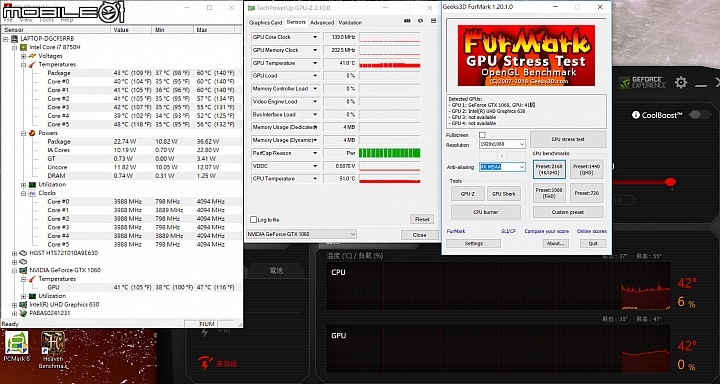The width and height of the screenshot is (720, 384).
Task: Click the red slider handle in the background app
Action: point(670,182)
